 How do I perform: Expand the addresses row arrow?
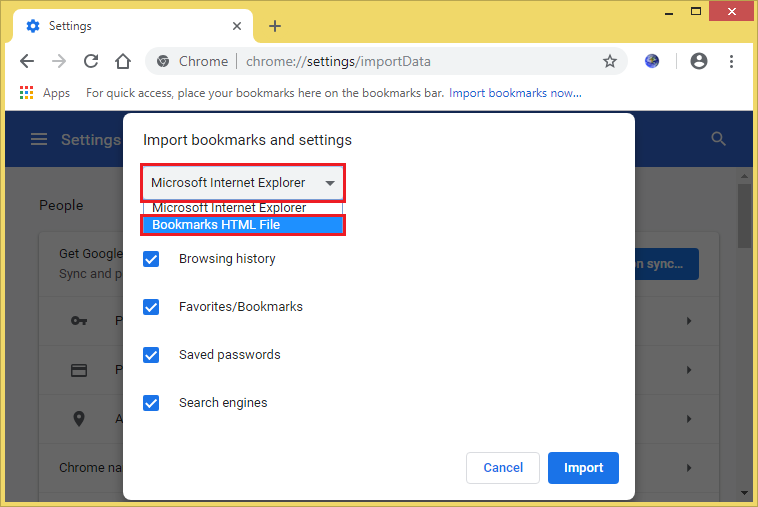pos(689,419)
